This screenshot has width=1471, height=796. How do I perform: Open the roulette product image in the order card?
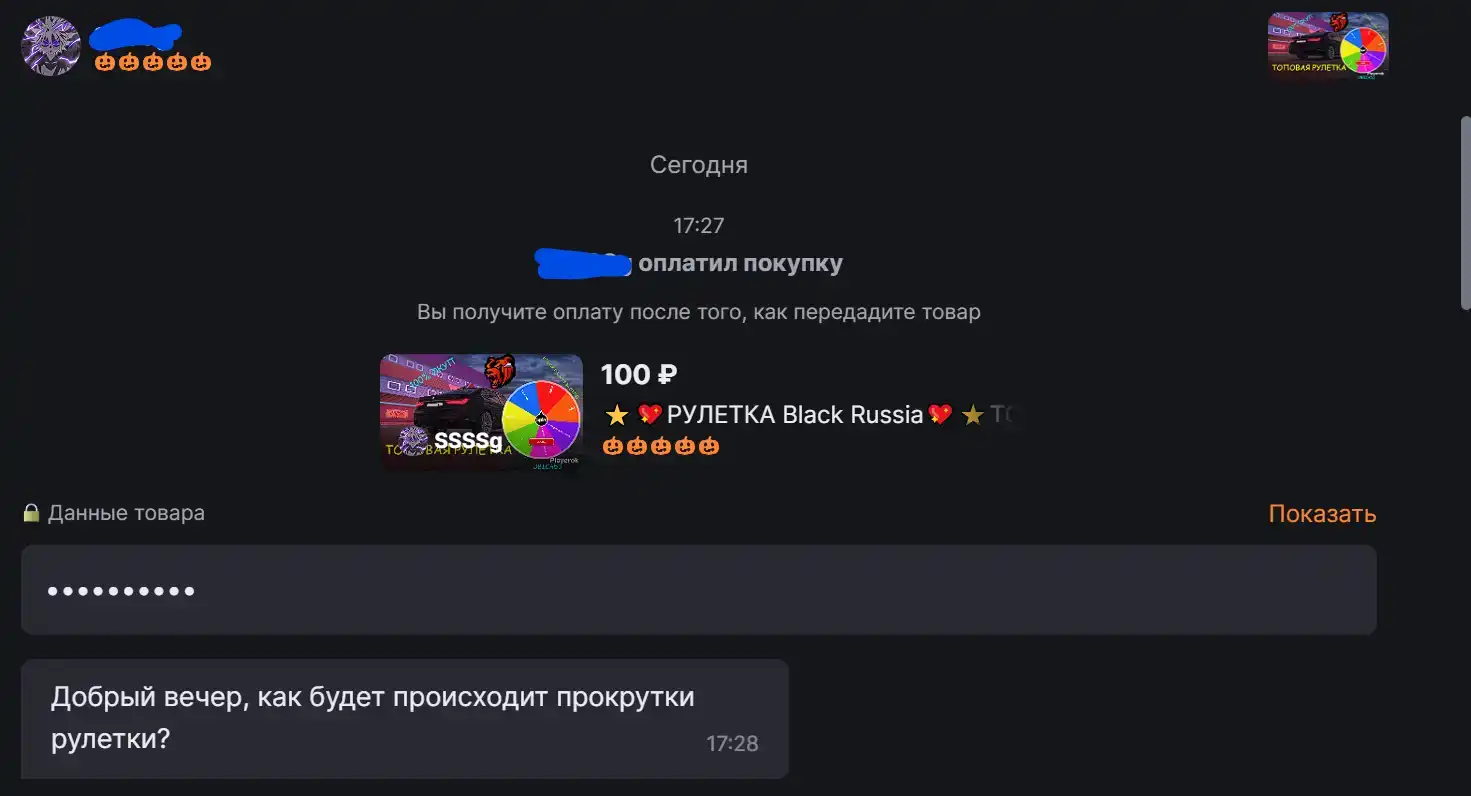pyautogui.click(x=481, y=412)
